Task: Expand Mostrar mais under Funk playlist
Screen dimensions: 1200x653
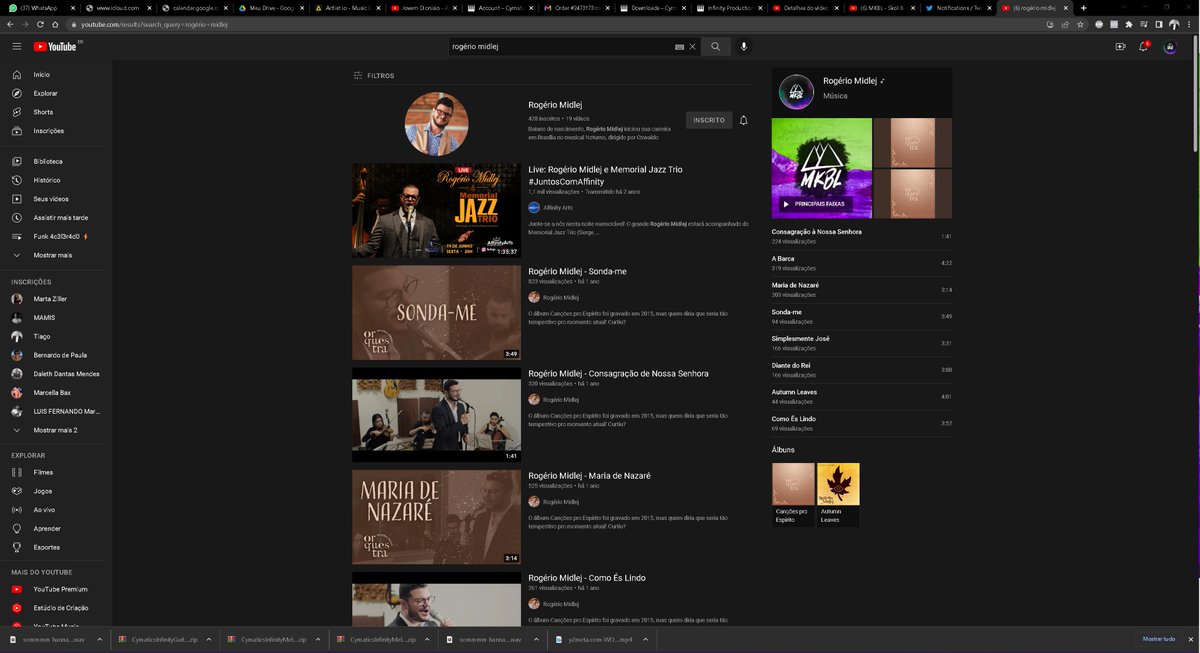Action: pyautogui.click(x=56, y=255)
